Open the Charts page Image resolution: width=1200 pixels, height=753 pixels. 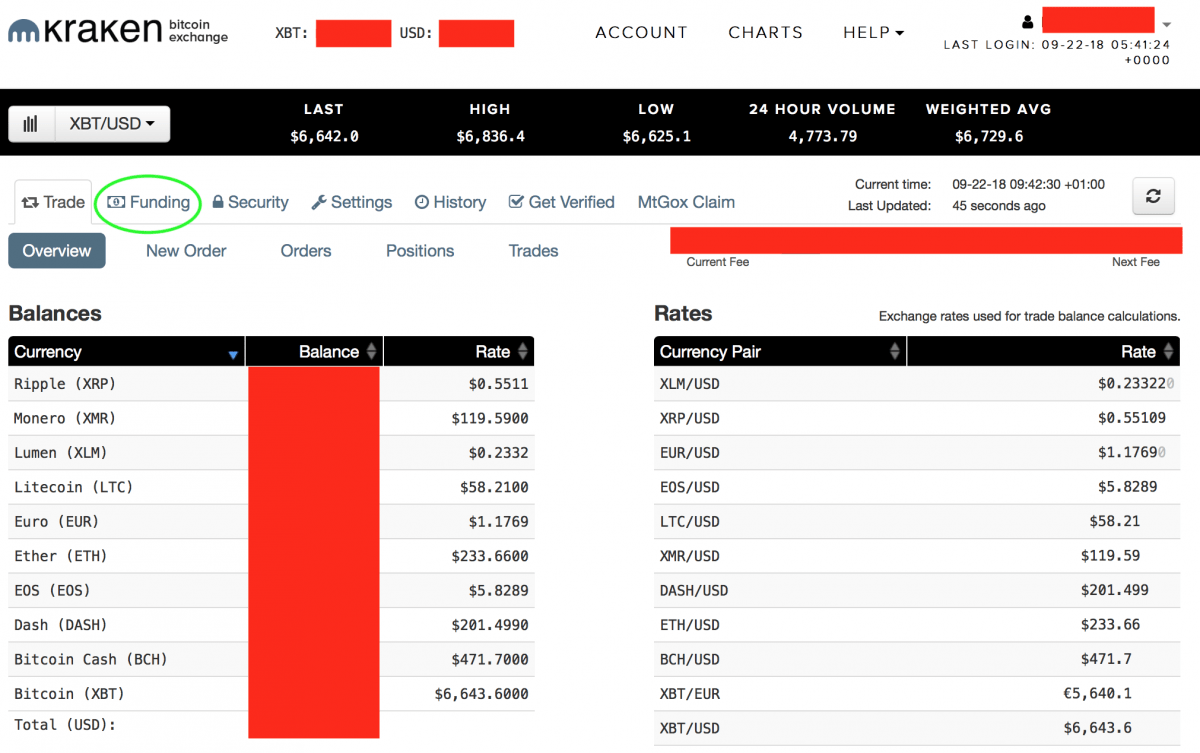765,32
